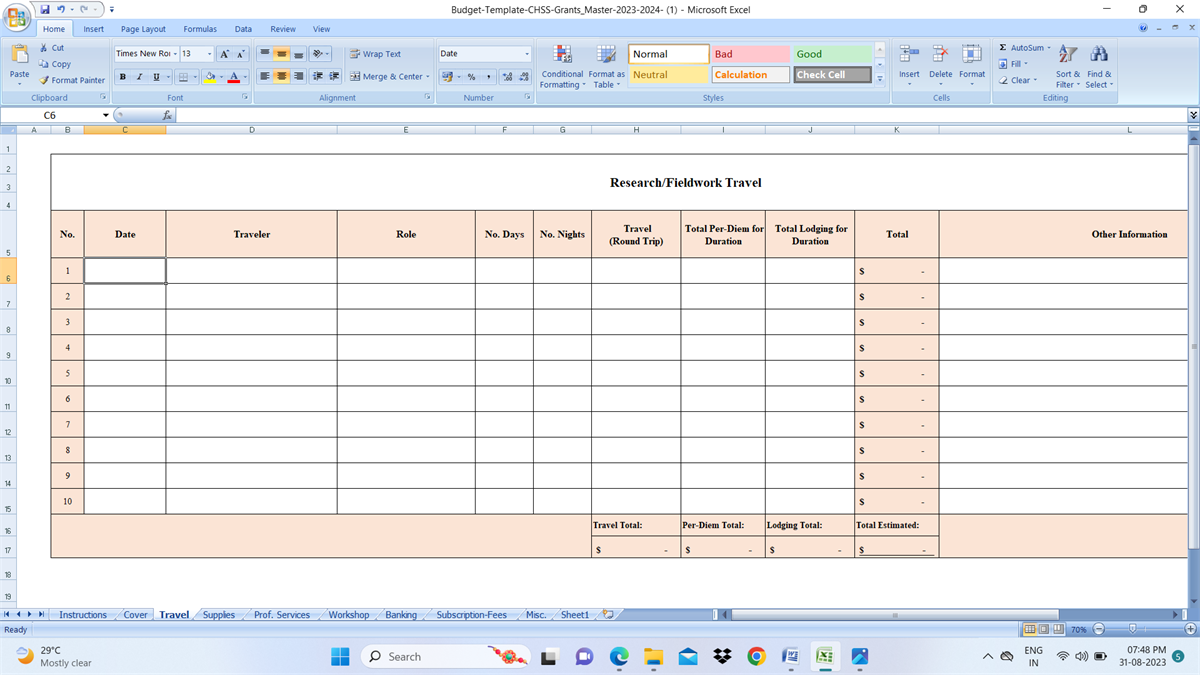The height and width of the screenshot is (675, 1200).
Task: Increase decimal places of selection
Action: tap(507, 75)
